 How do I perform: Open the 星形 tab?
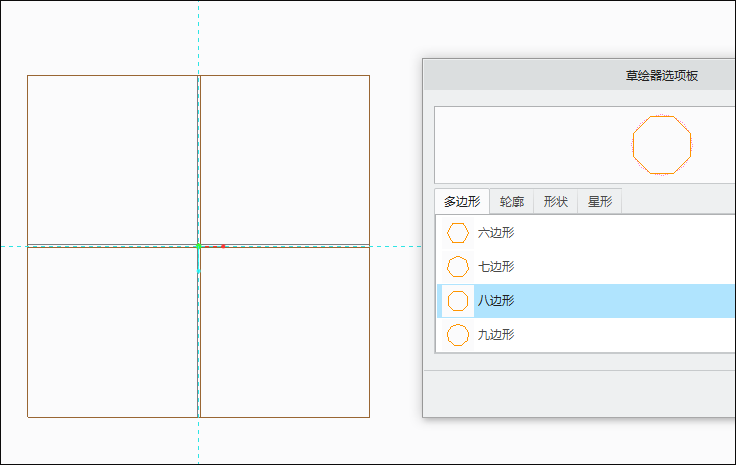(600, 201)
